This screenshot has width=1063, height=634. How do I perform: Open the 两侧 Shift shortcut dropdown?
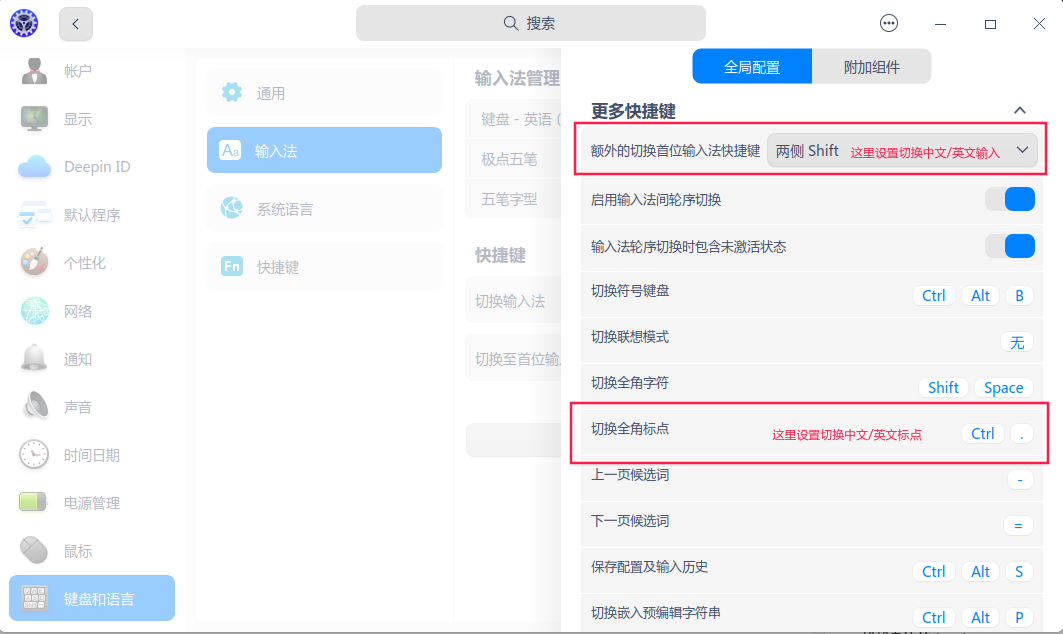902,151
